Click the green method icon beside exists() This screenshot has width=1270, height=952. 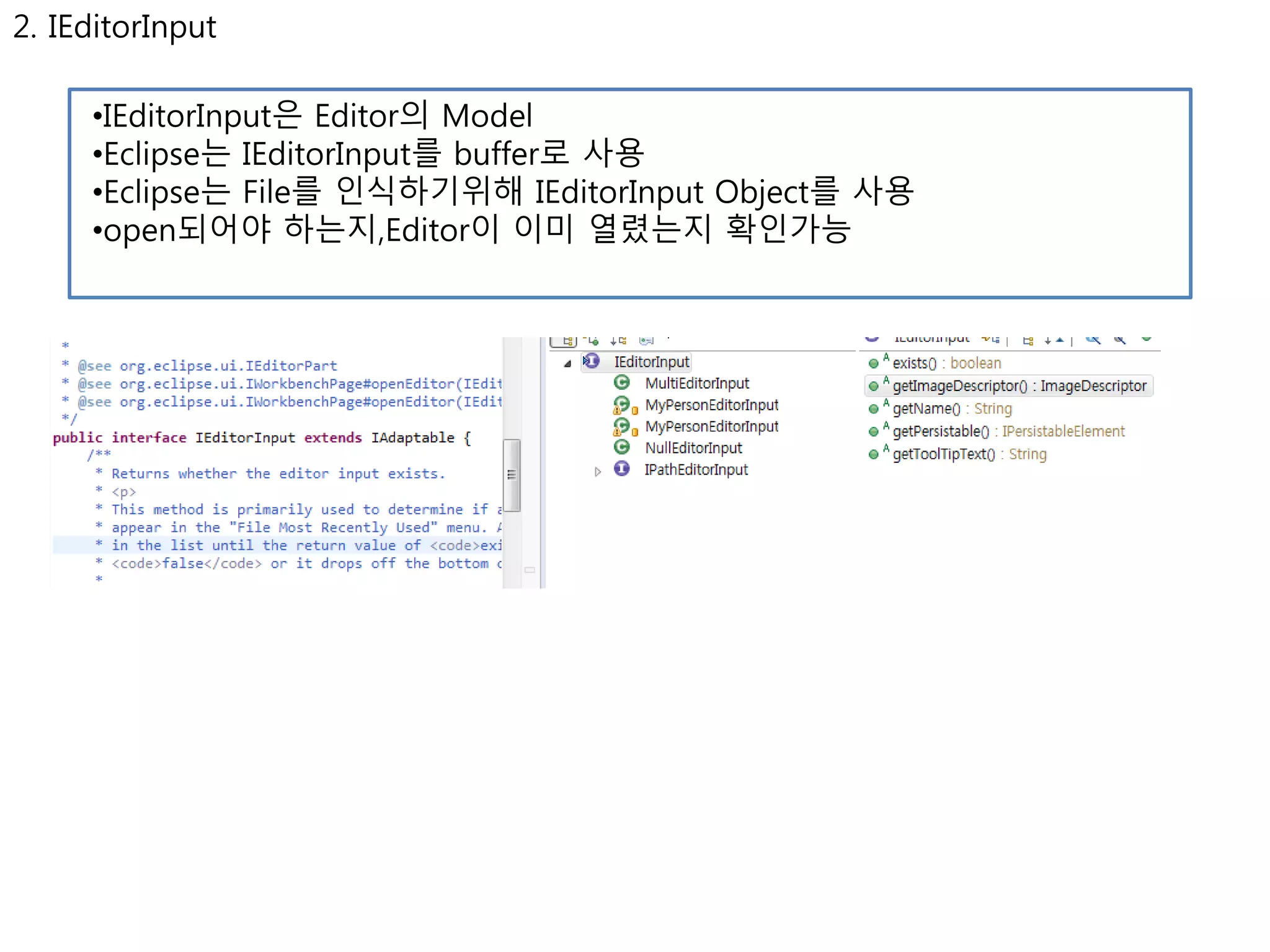(874, 364)
